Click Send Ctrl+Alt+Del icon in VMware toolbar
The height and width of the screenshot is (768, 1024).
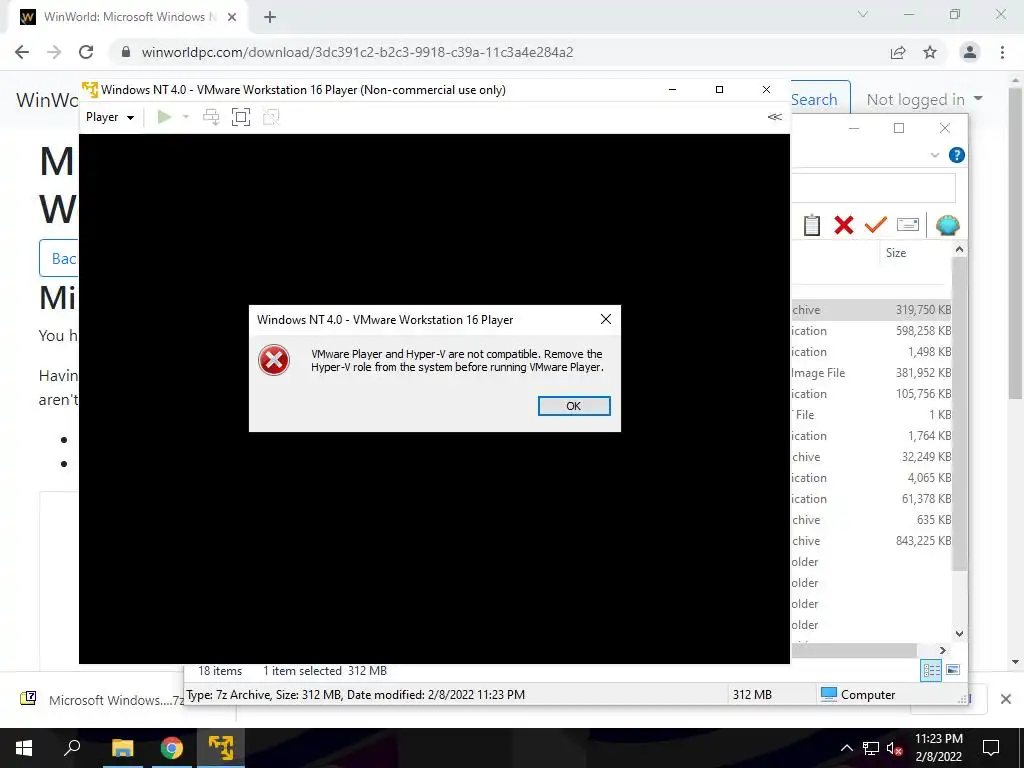pyautogui.click(x=211, y=117)
